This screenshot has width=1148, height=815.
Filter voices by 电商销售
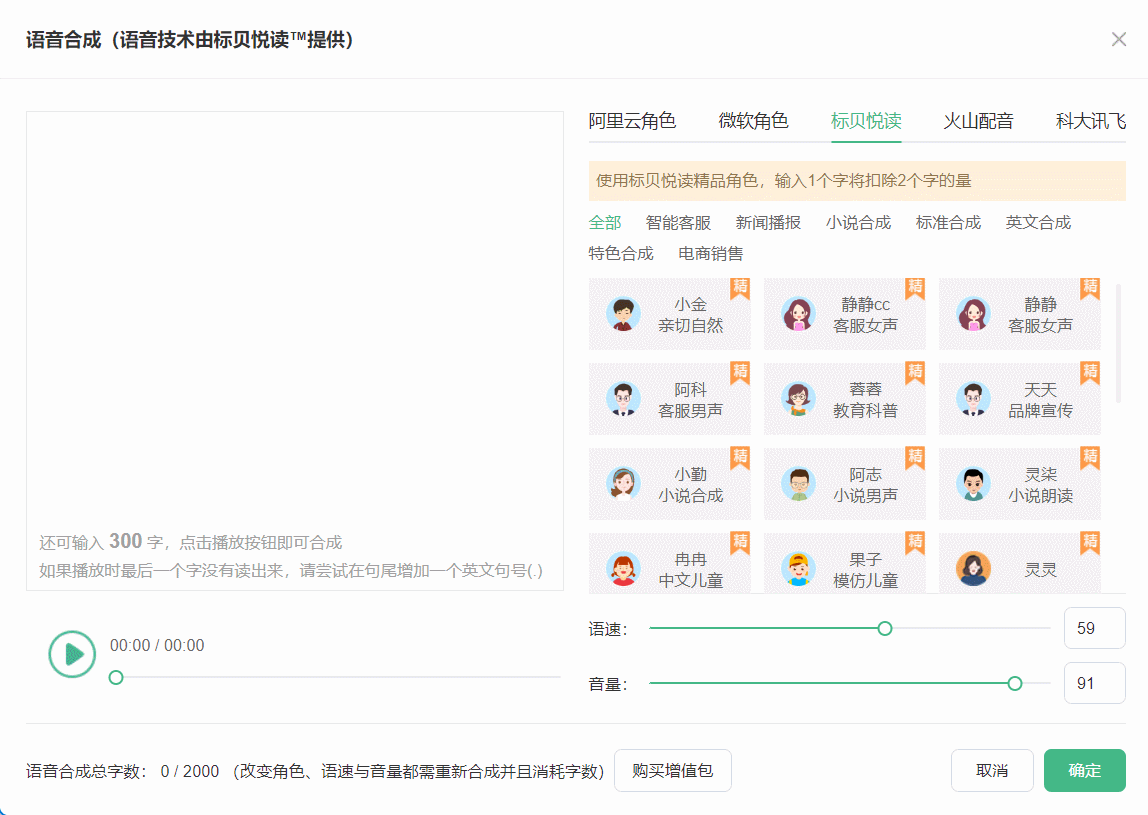[x=711, y=254]
